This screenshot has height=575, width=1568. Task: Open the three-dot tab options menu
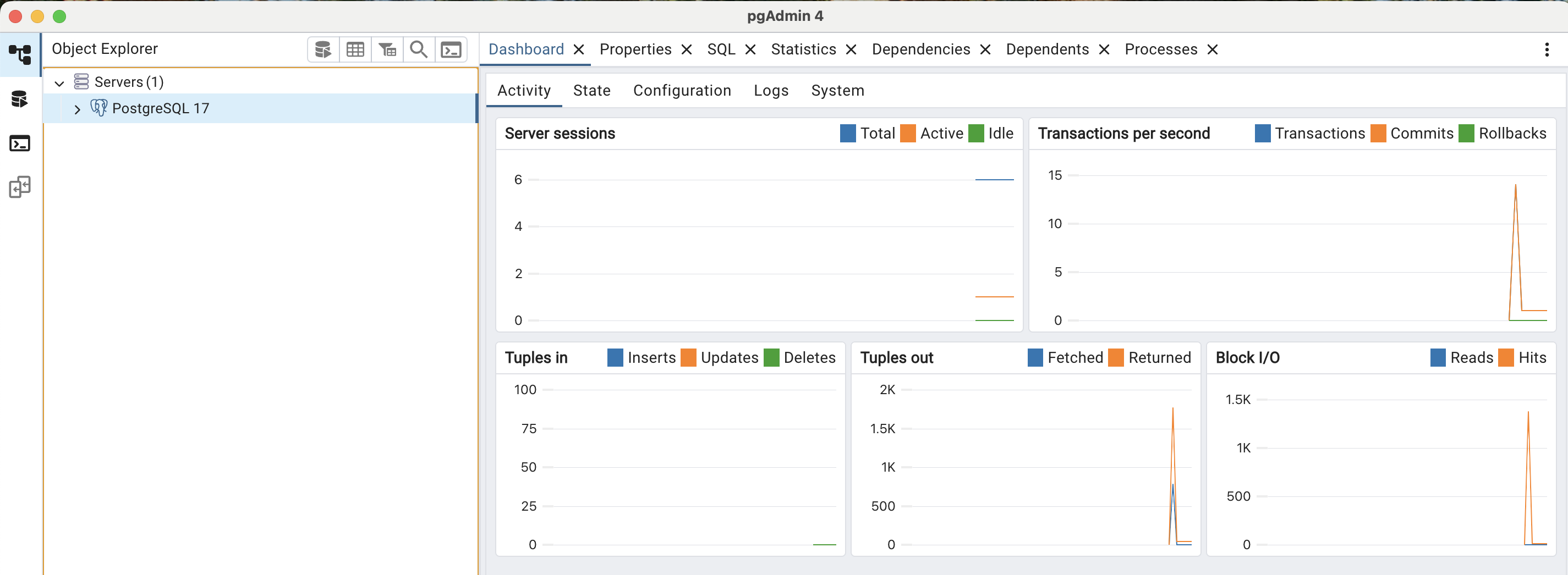(x=1547, y=49)
